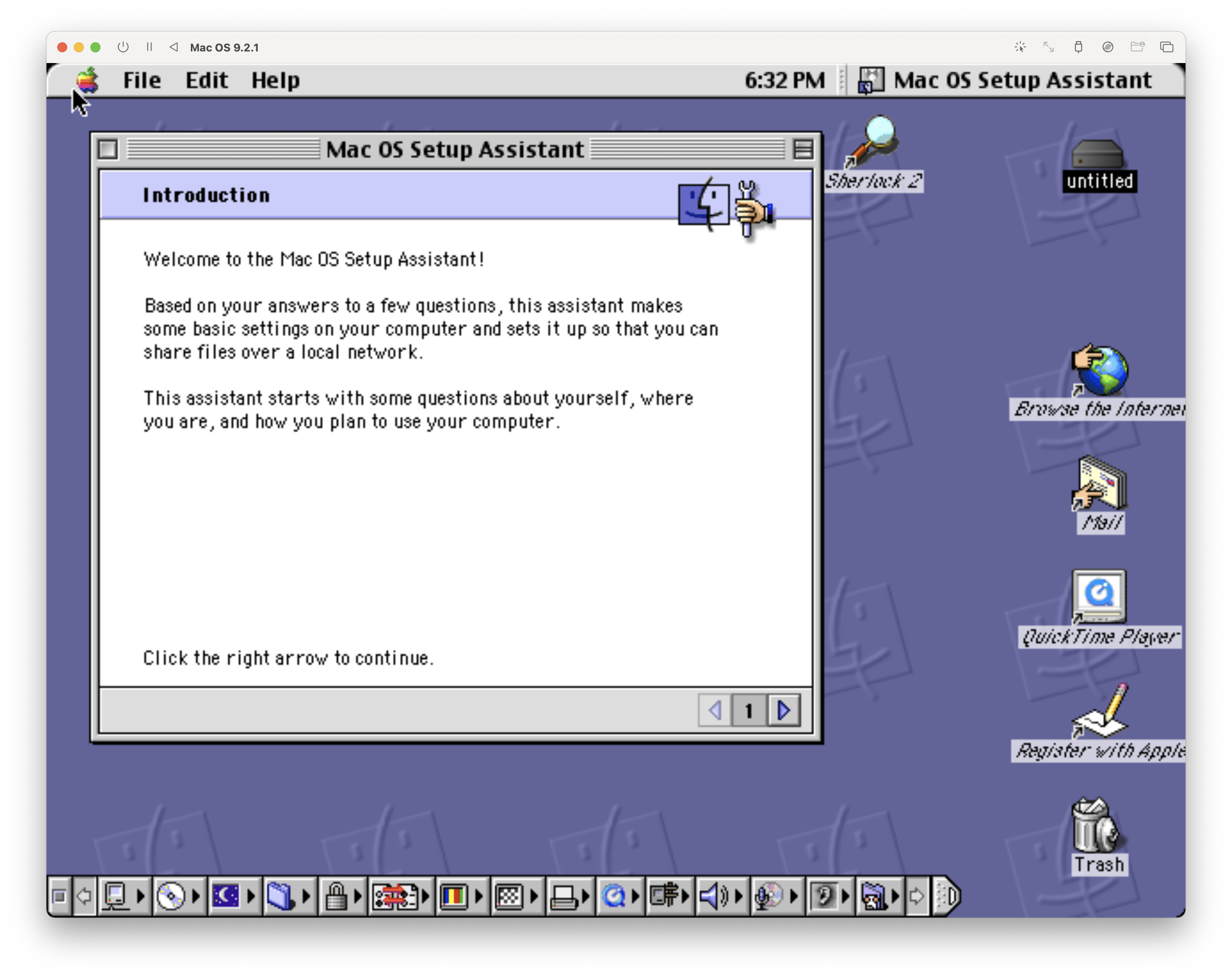Collapse the Setup Assistant window with windowshade box

click(x=803, y=150)
